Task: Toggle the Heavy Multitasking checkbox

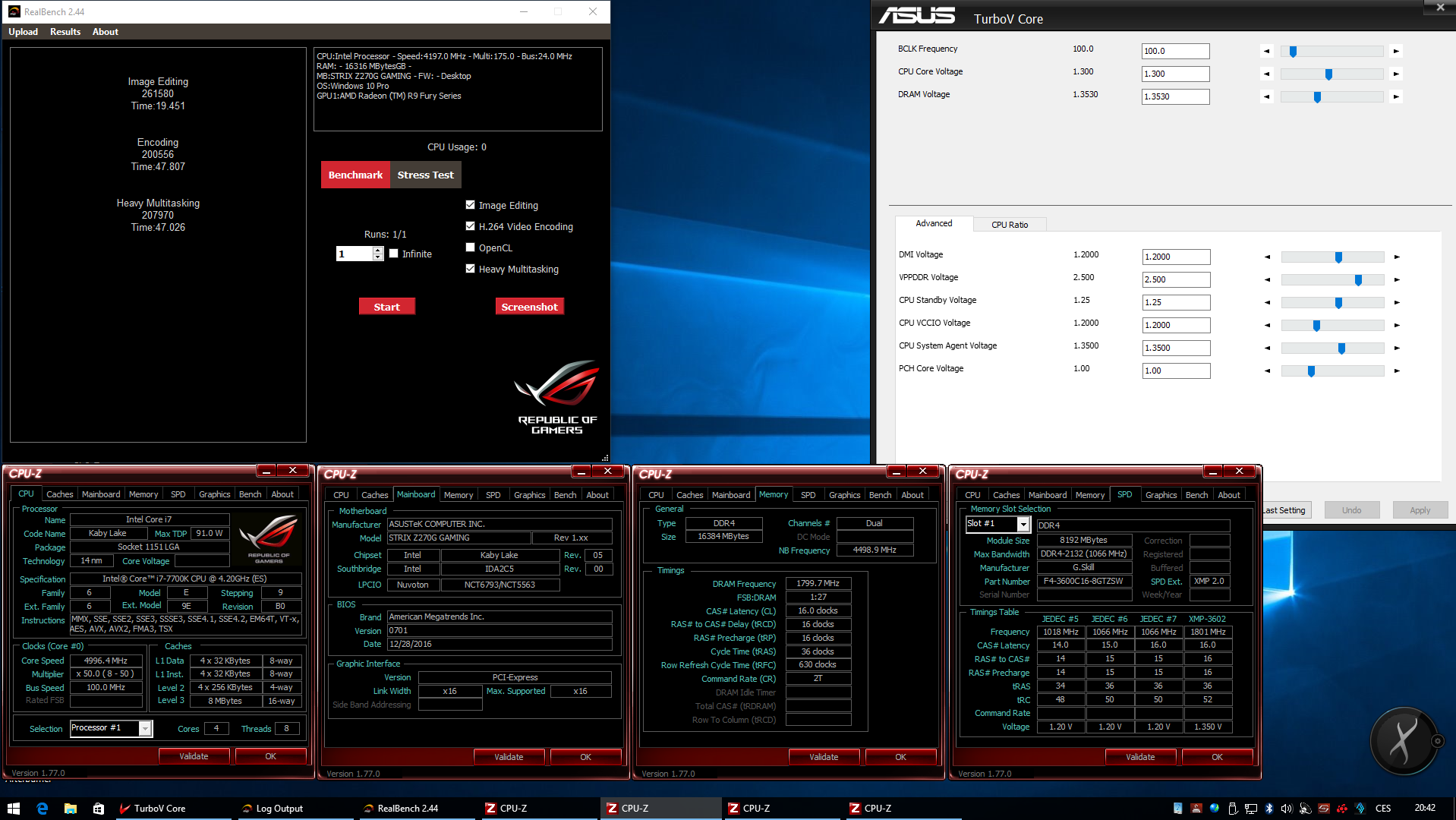Action: click(470, 269)
